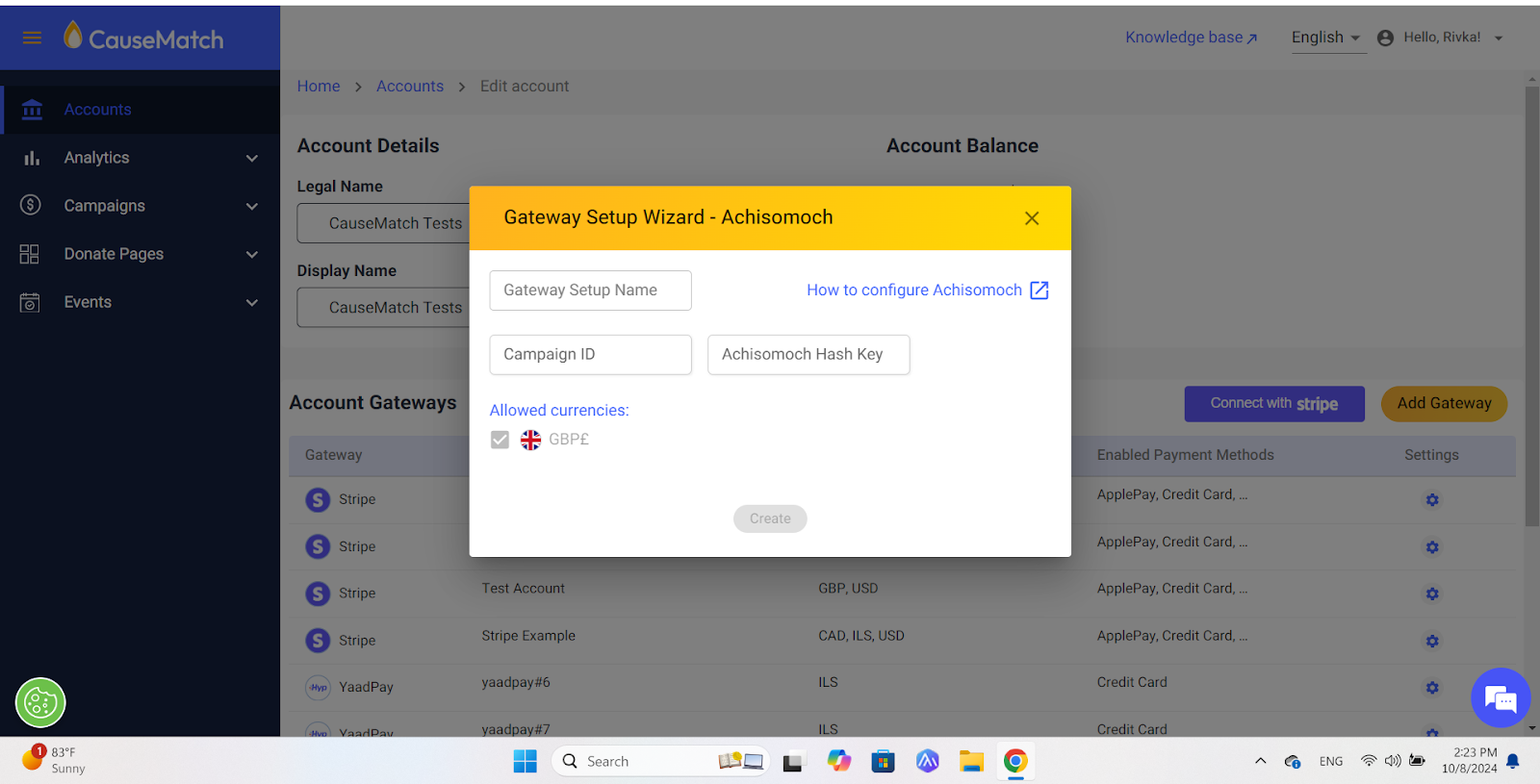1540x784 pixels.
Task: Open the hamburger menu icon
Action: click(x=32, y=38)
